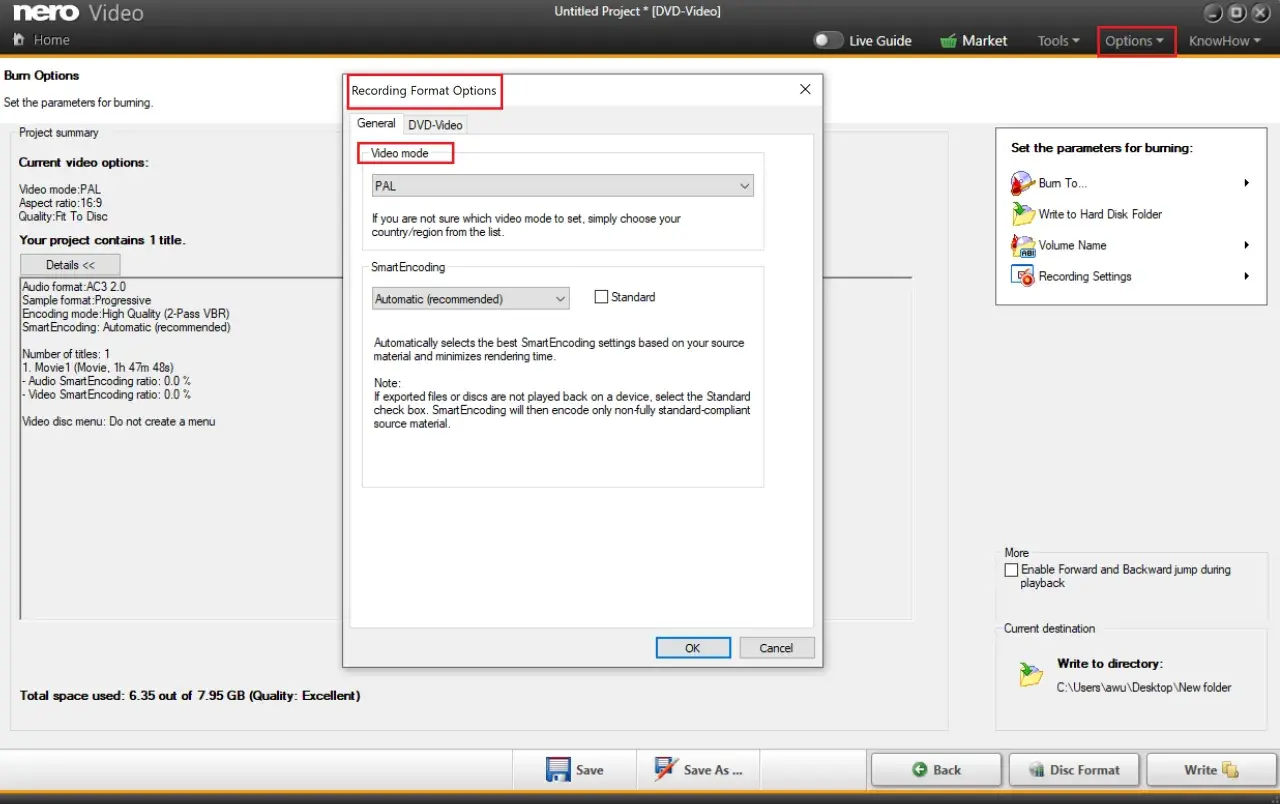The image size is (1280, 804).
Task: Expand the Volume Name submenu arrow
Action: pos(1247,245)
